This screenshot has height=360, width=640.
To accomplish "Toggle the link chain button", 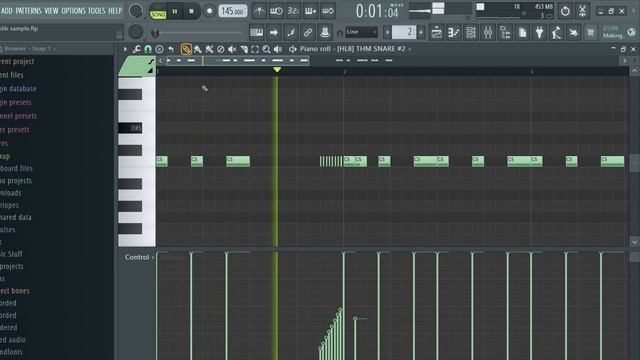I will 308,32.
